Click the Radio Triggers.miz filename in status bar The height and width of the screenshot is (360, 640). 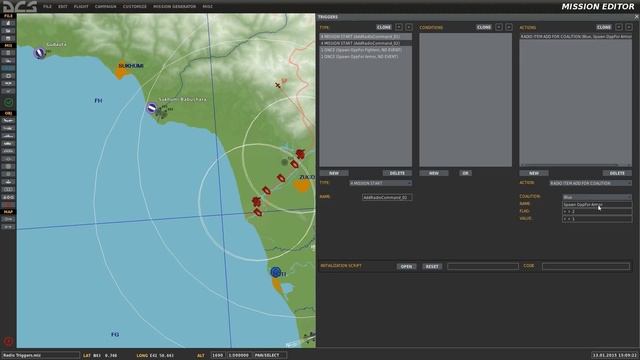40,355
